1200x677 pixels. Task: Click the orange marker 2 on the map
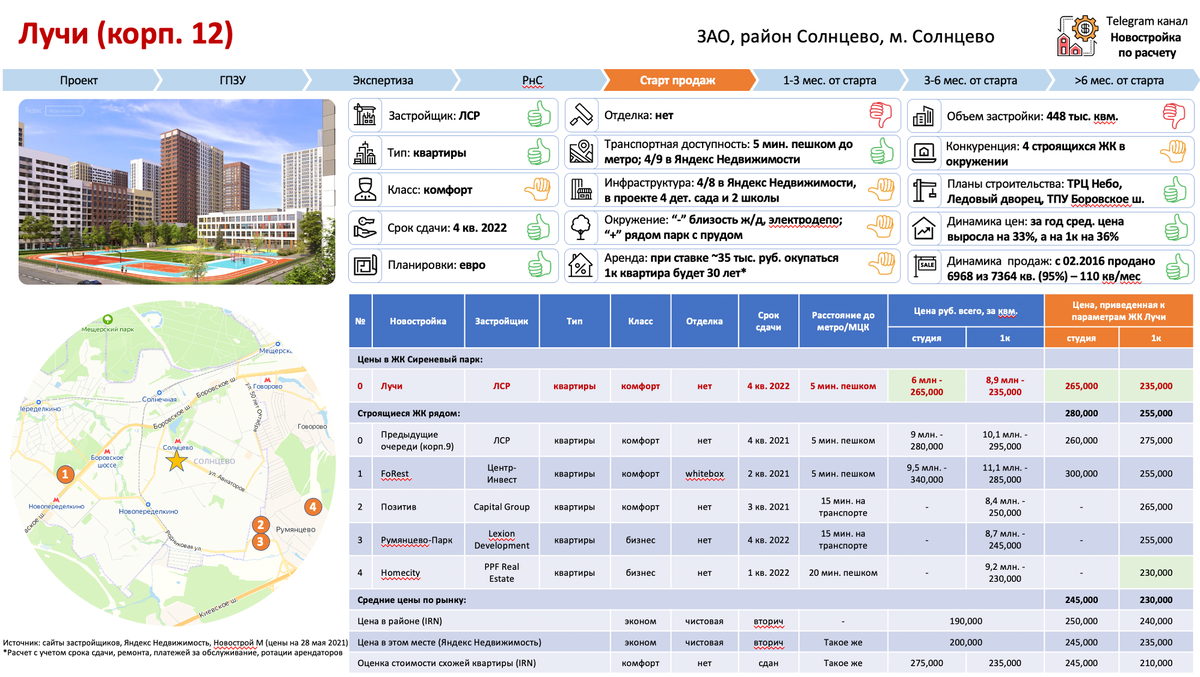260,524
